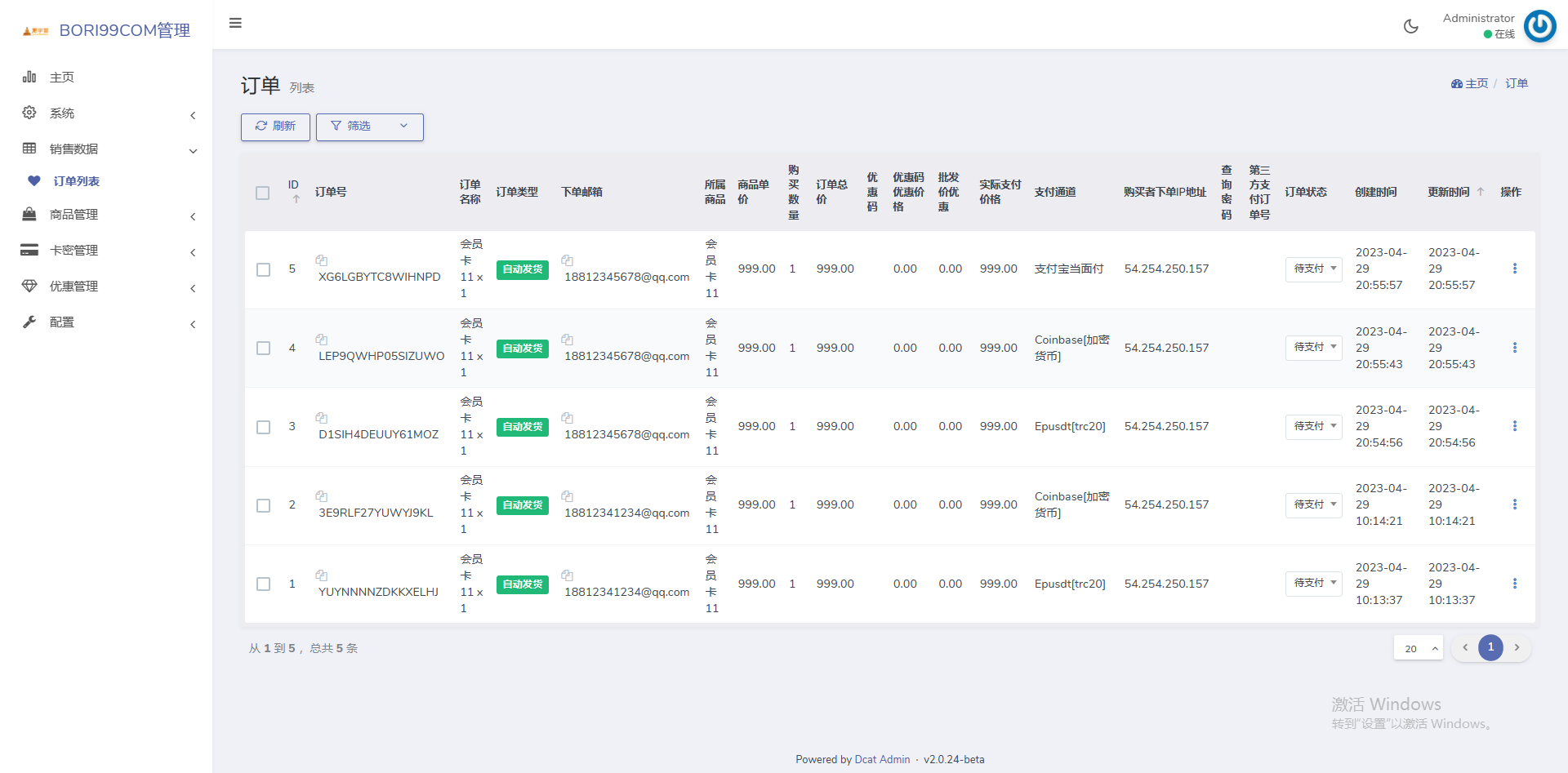Switch to dark mode moon icon
The width and height of the screenshot is (1568, 773).
(1410, 26)
